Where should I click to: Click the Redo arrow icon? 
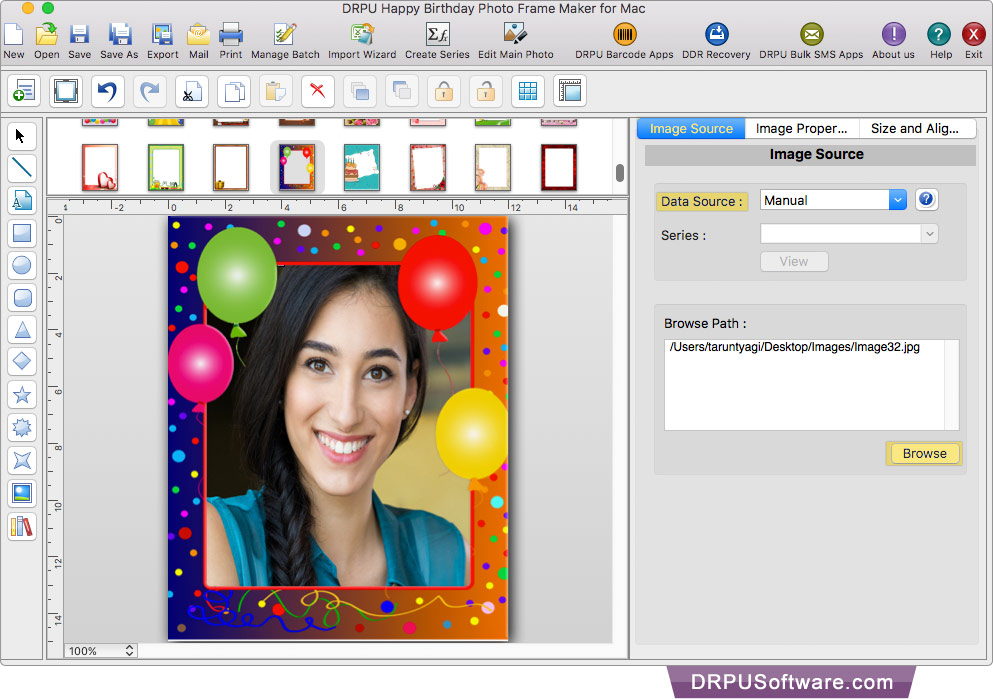(149, 91)
